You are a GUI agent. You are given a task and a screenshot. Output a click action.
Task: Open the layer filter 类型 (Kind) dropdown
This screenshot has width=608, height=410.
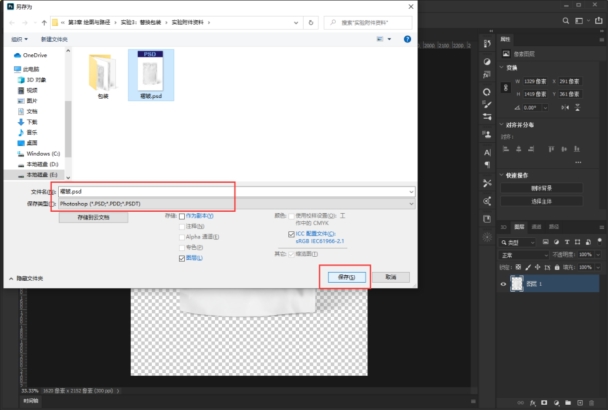[x=517, y=242]
